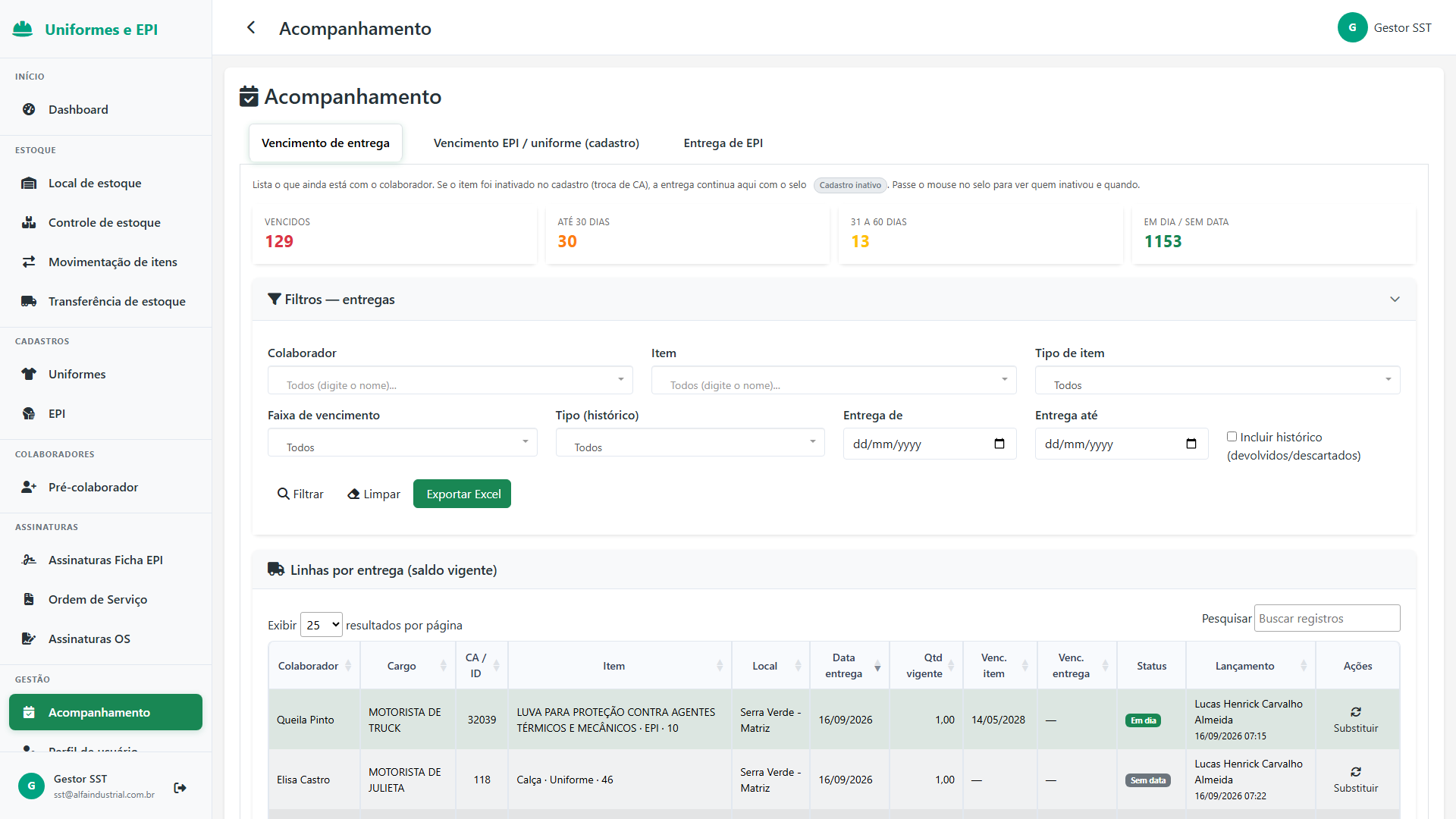The height and width of the screenshot is (819, 1456).
Task: Open calendar picker in Entrega de field
Action: pyautogui.click(x=999, y=444)
